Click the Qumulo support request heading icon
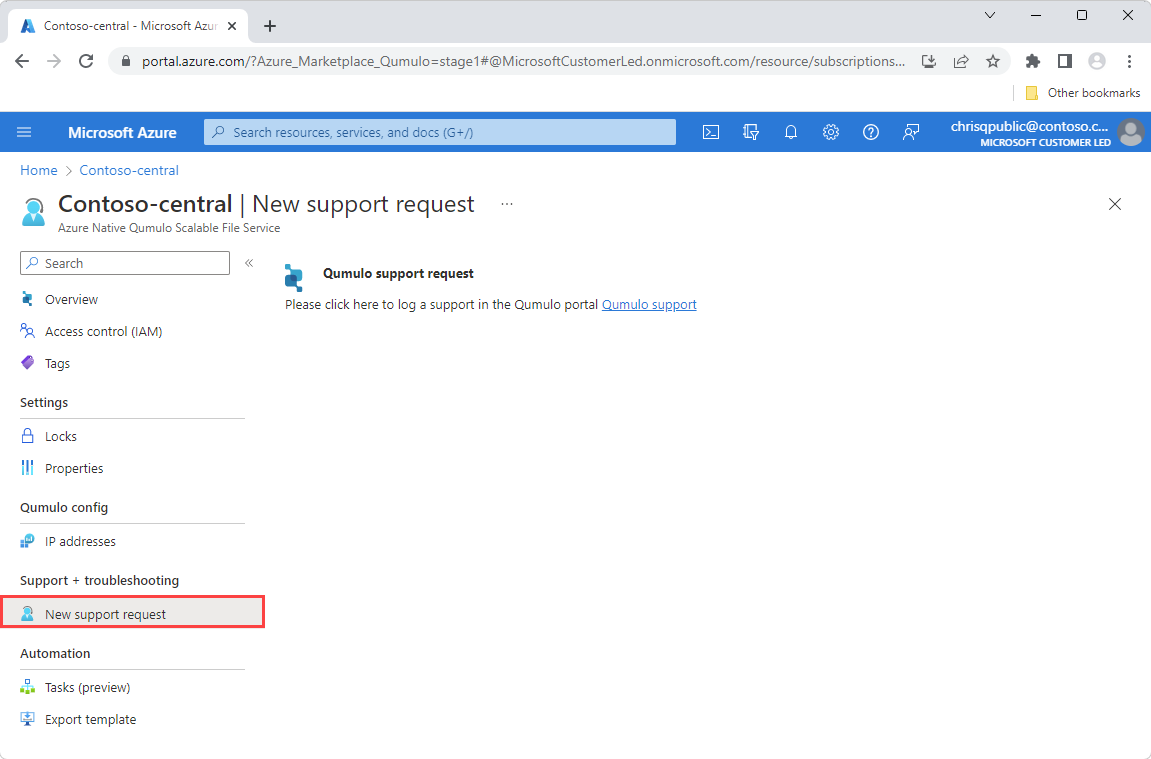 point(294,277)
